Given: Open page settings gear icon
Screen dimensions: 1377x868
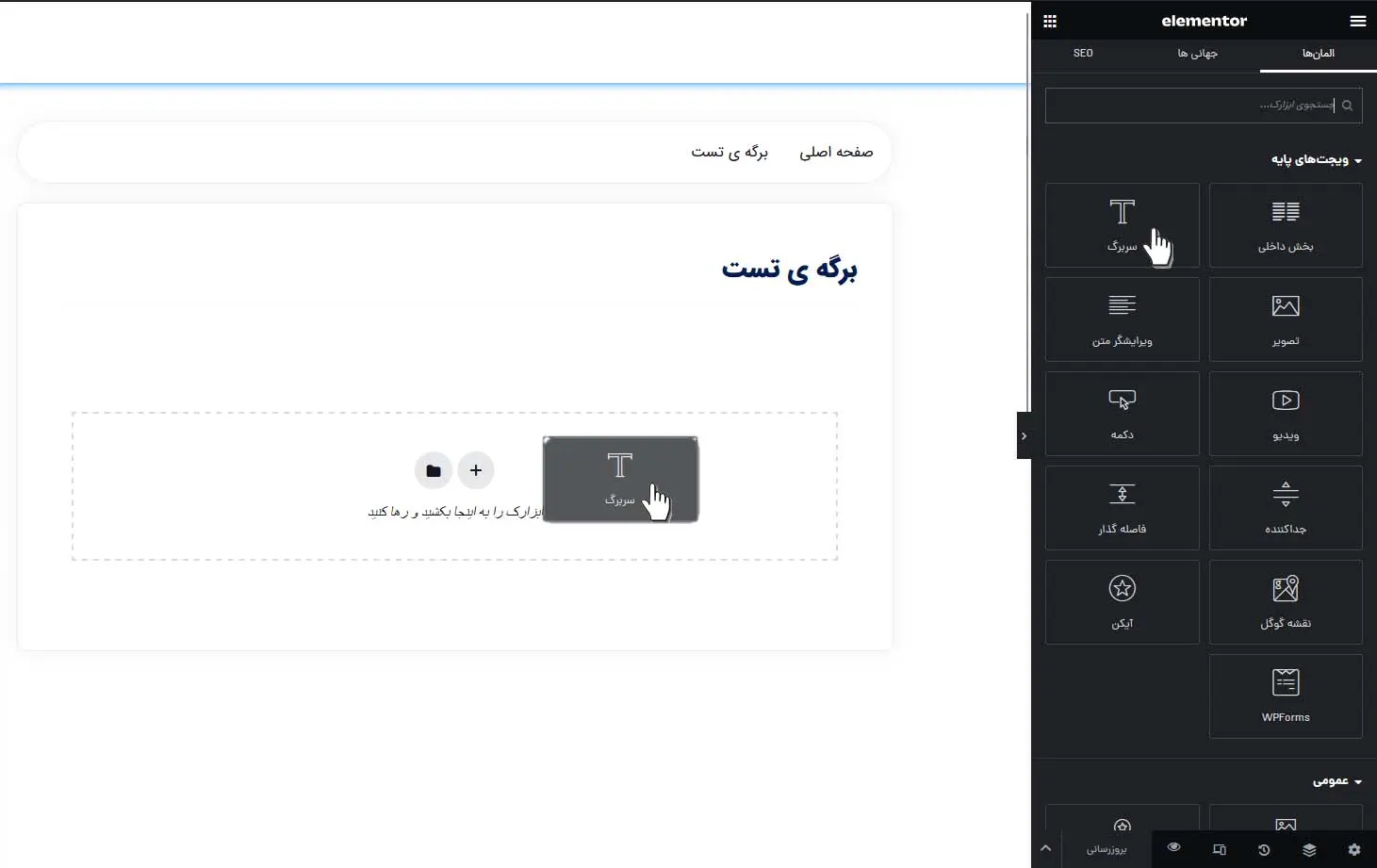Looking at the screenshot, I should (1354, 849).
